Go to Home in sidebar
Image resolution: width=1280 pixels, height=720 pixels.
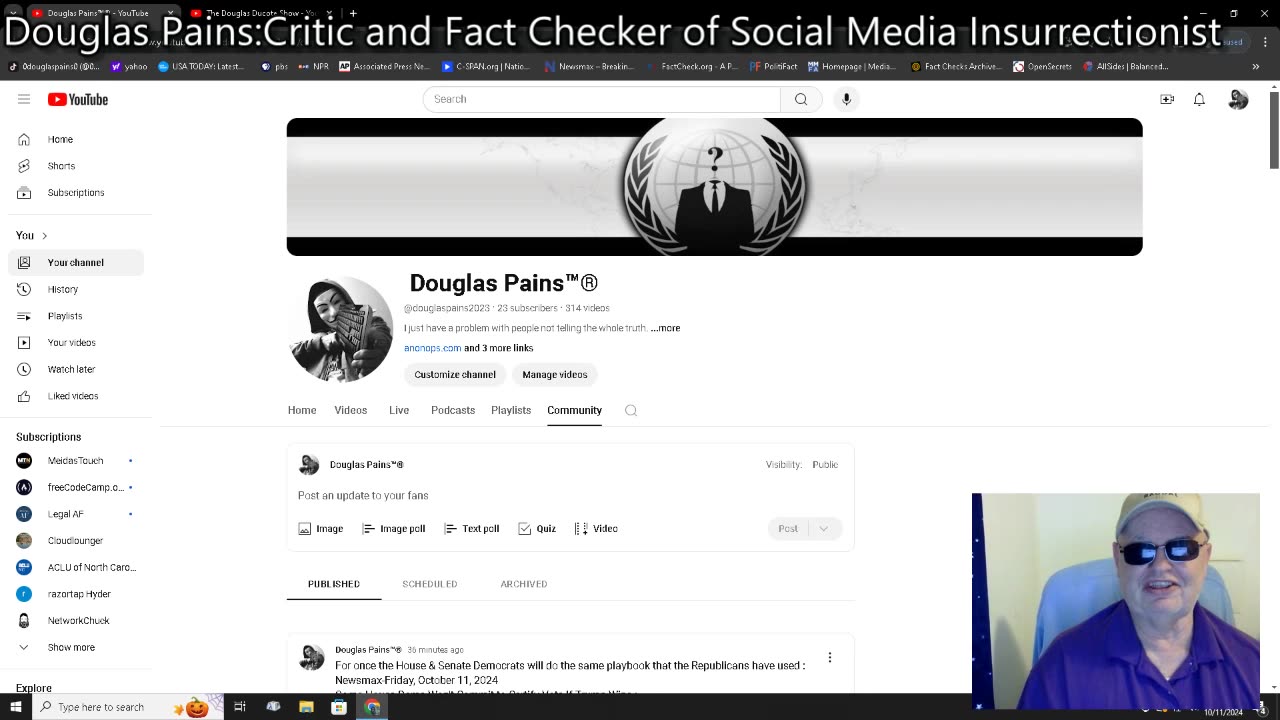pos(76,139)
